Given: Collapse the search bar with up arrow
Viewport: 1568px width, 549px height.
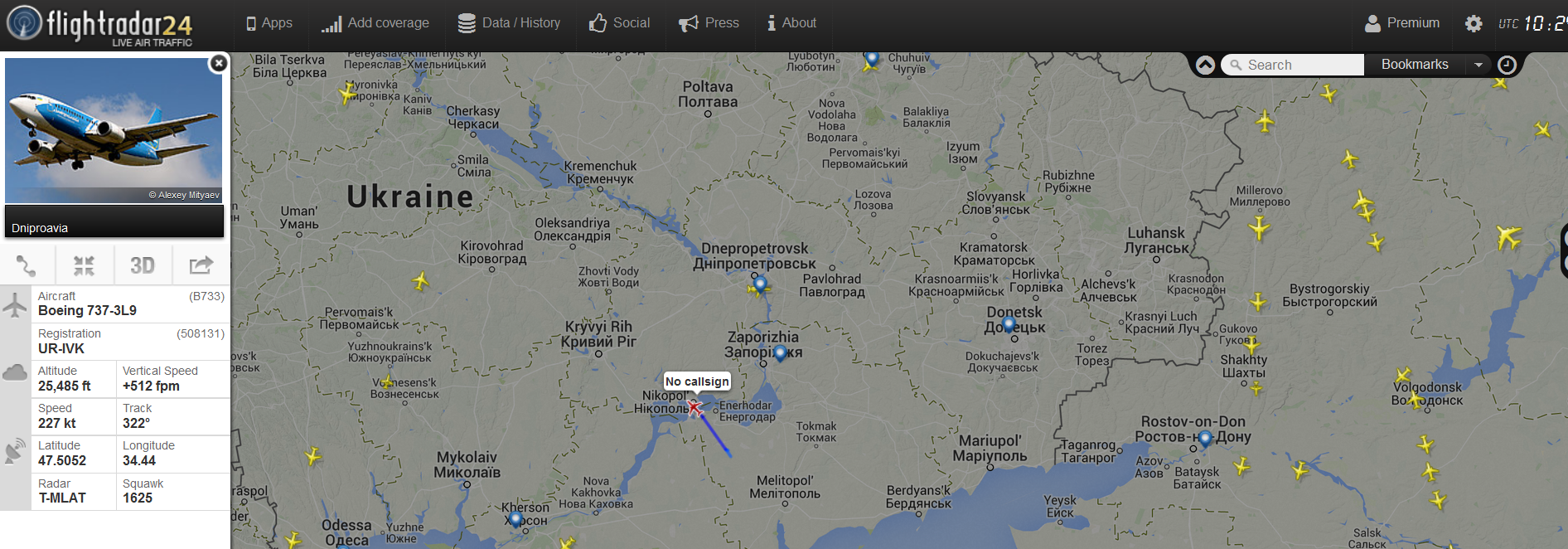Looking at the screenshot, I should pyautogui.click(x=1206, y=65).
